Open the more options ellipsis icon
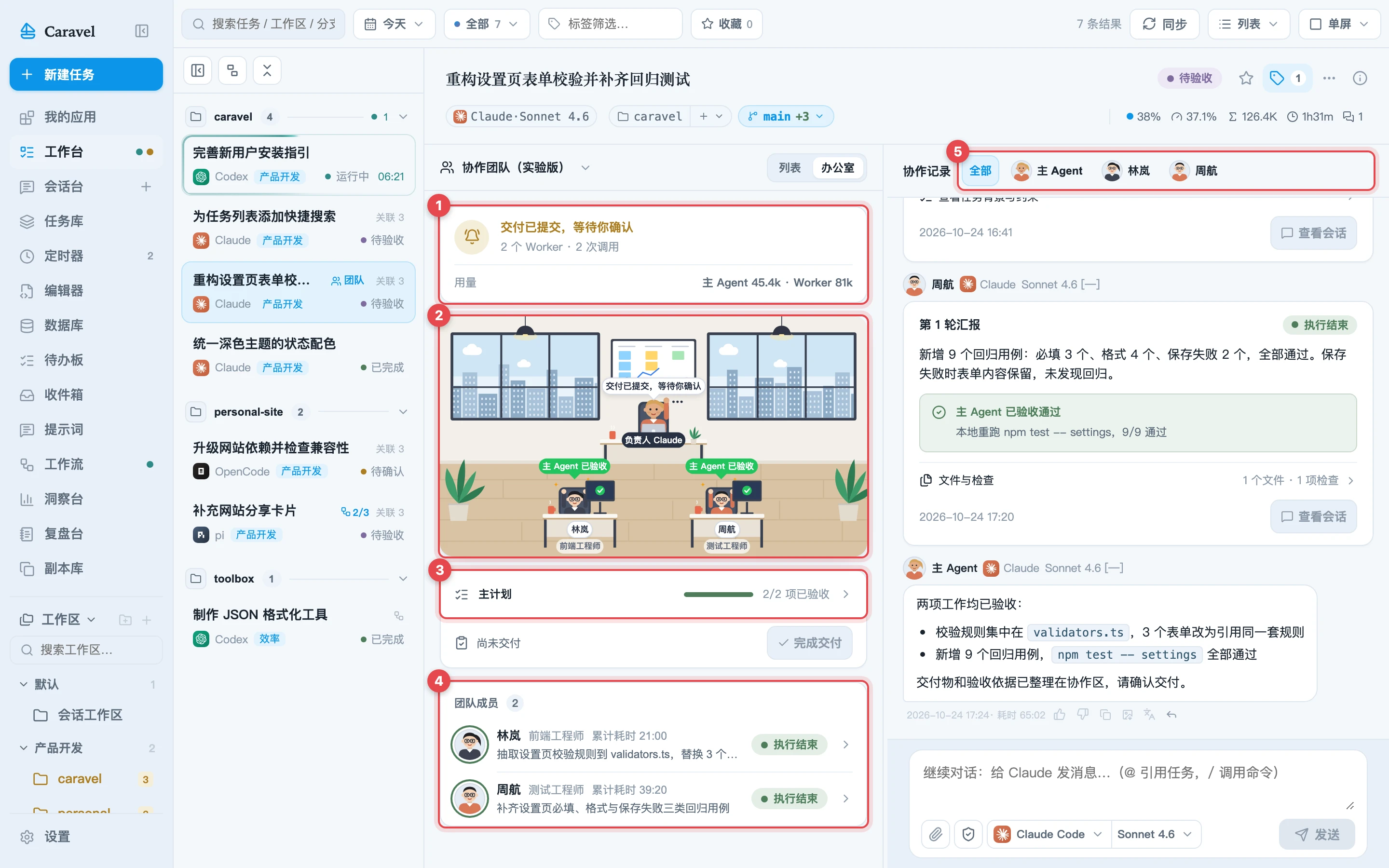This screenshot has height=868, width=1389. click(x=1329, y=78)
